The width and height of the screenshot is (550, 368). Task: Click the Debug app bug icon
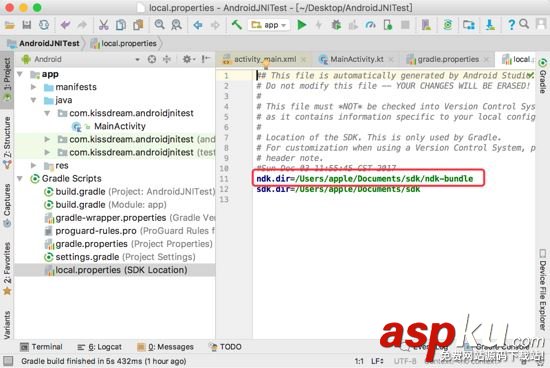point(336,25)
